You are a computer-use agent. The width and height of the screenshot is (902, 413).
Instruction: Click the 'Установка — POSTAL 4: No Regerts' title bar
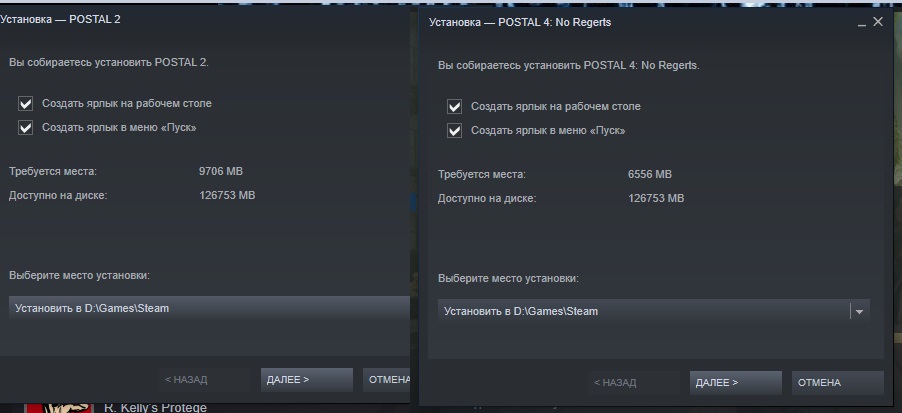pos(520,22)
